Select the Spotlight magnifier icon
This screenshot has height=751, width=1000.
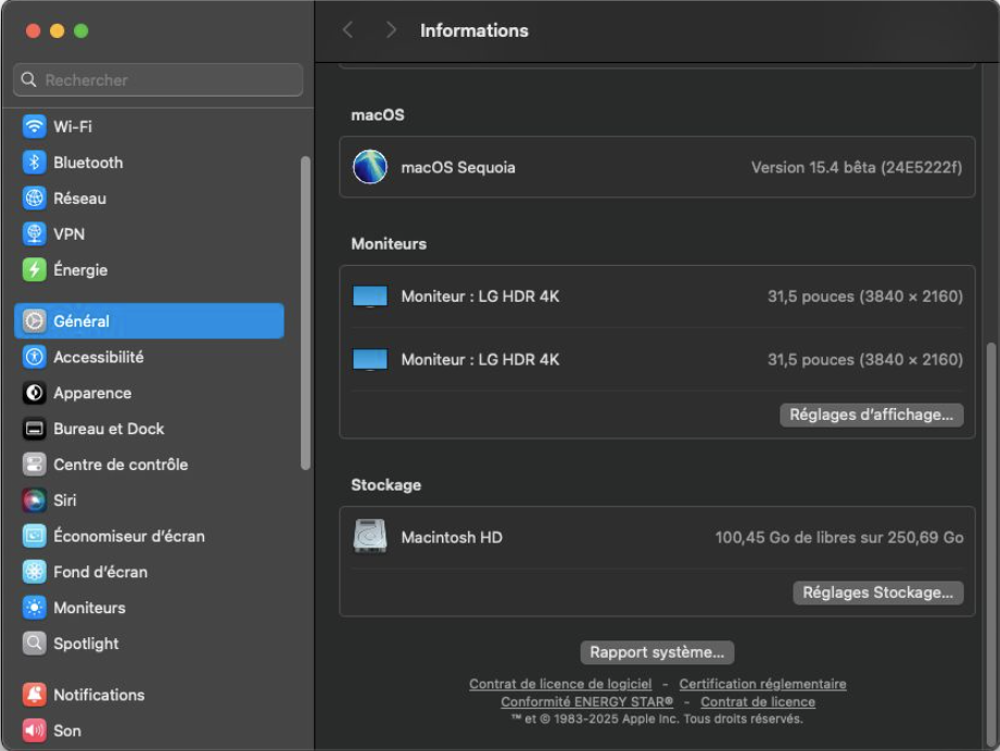pyautogui.click(x=34, y=643)
